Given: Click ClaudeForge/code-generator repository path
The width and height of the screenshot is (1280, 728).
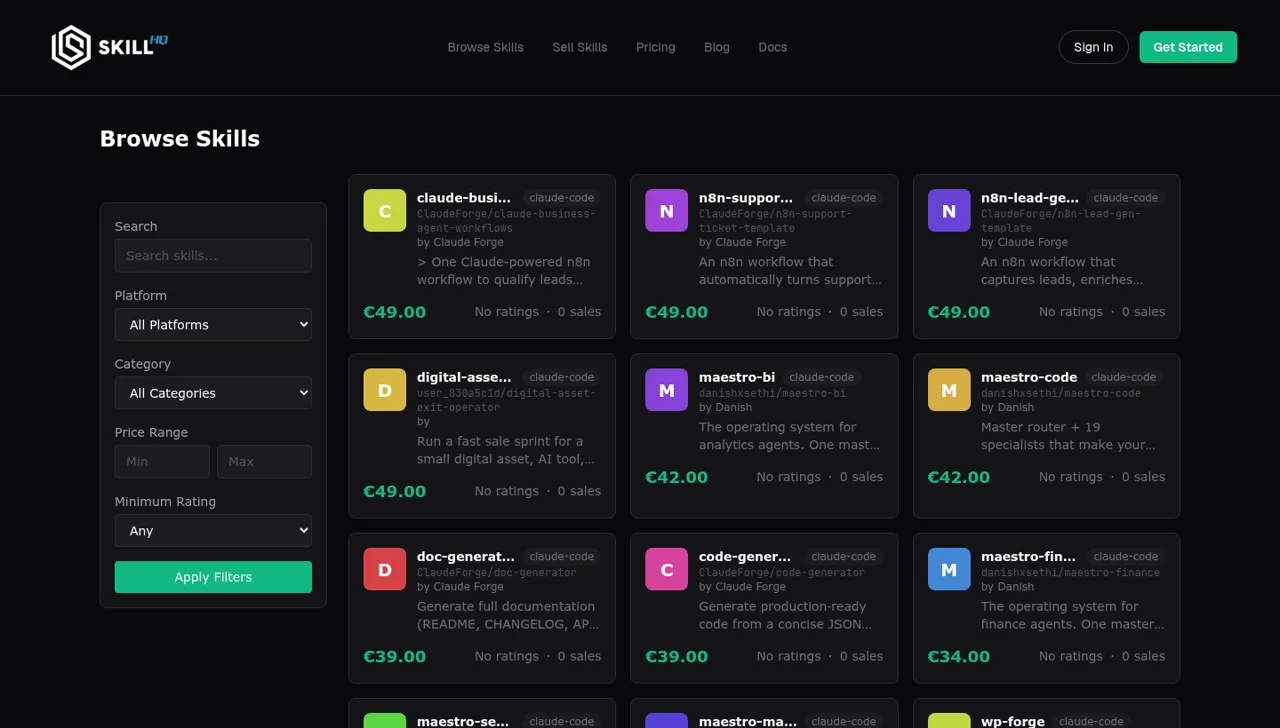Looking at the screenshot, I should coord(782,572).
